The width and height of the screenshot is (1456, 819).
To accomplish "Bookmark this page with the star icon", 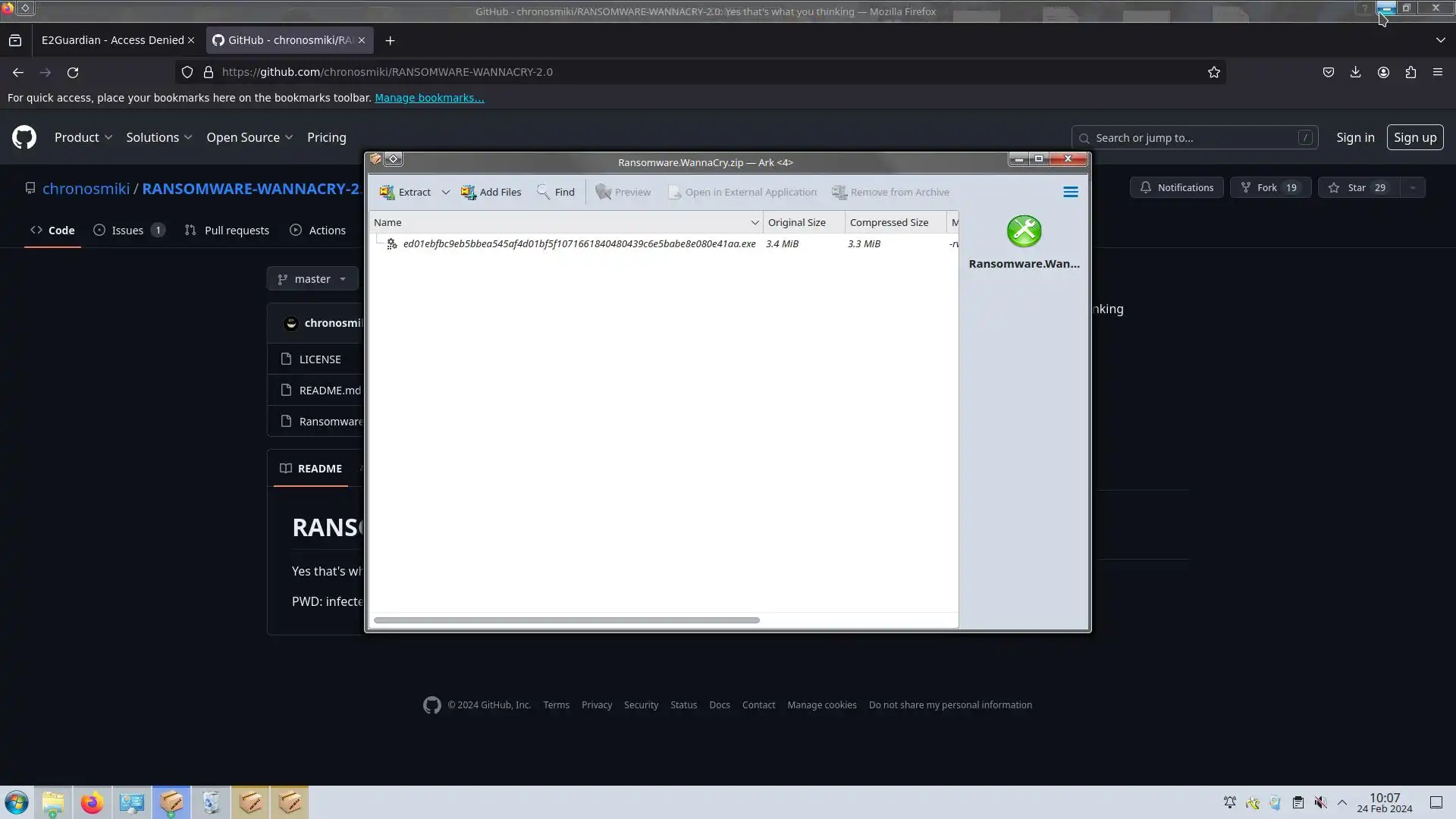I will point(1213,72).
